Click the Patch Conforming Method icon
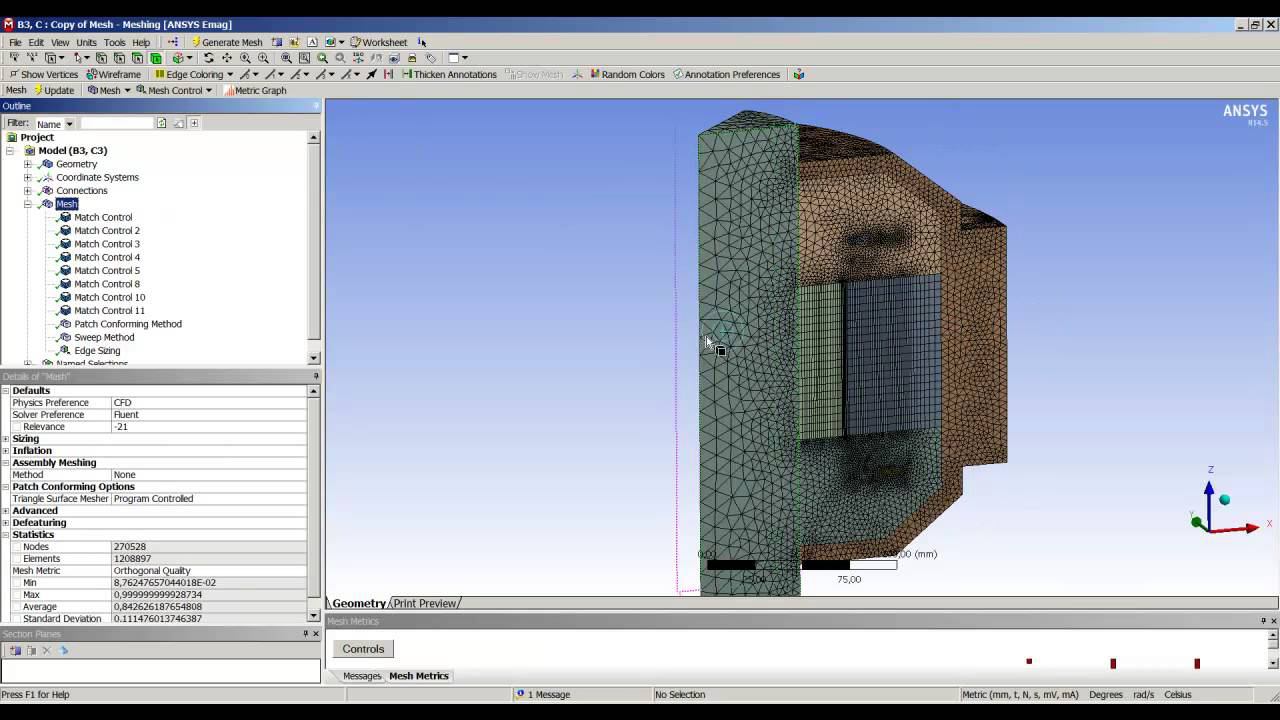The image size is (1280, 720). click(x=65, y=324)
